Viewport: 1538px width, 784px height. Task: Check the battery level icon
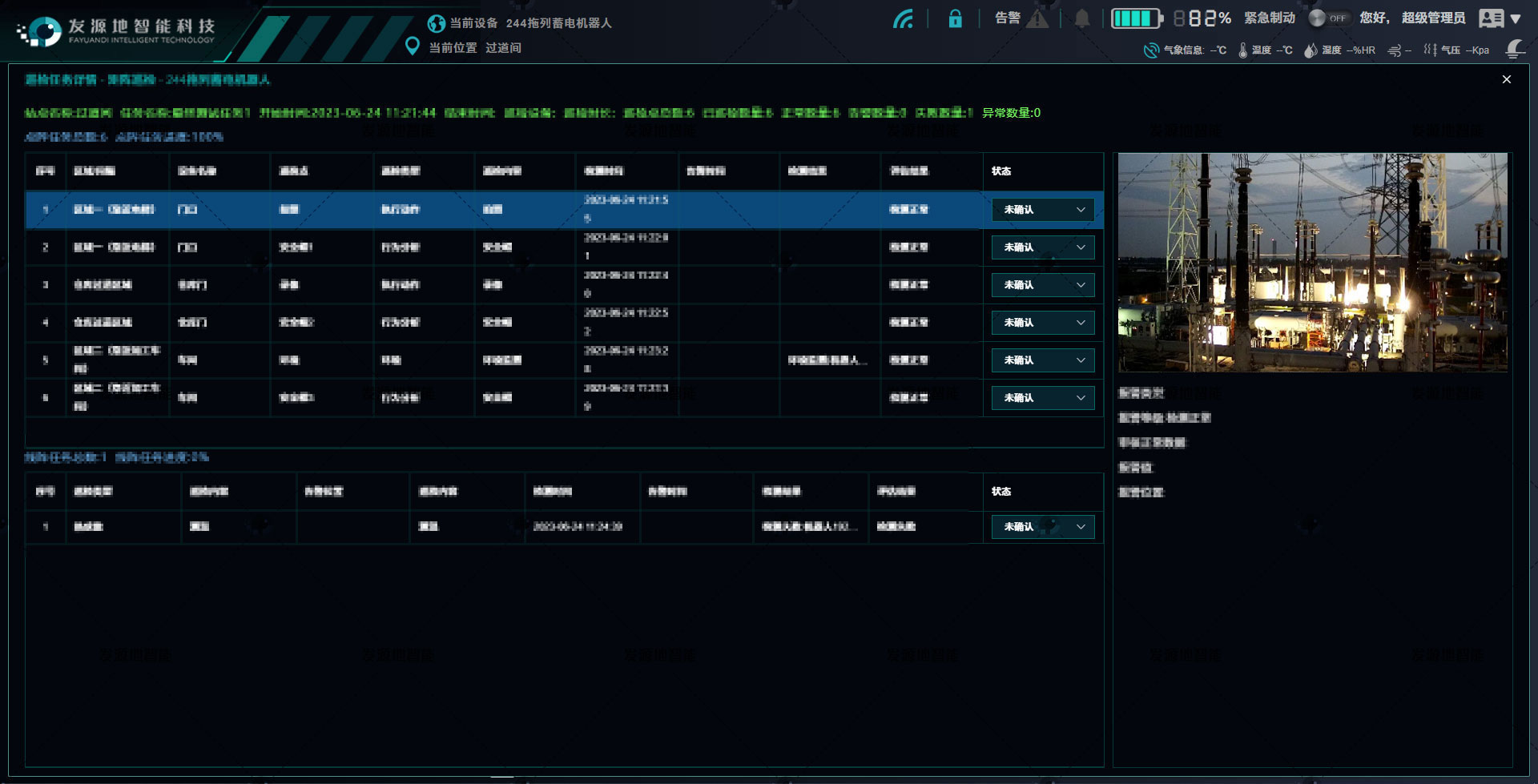point(1137,18)
